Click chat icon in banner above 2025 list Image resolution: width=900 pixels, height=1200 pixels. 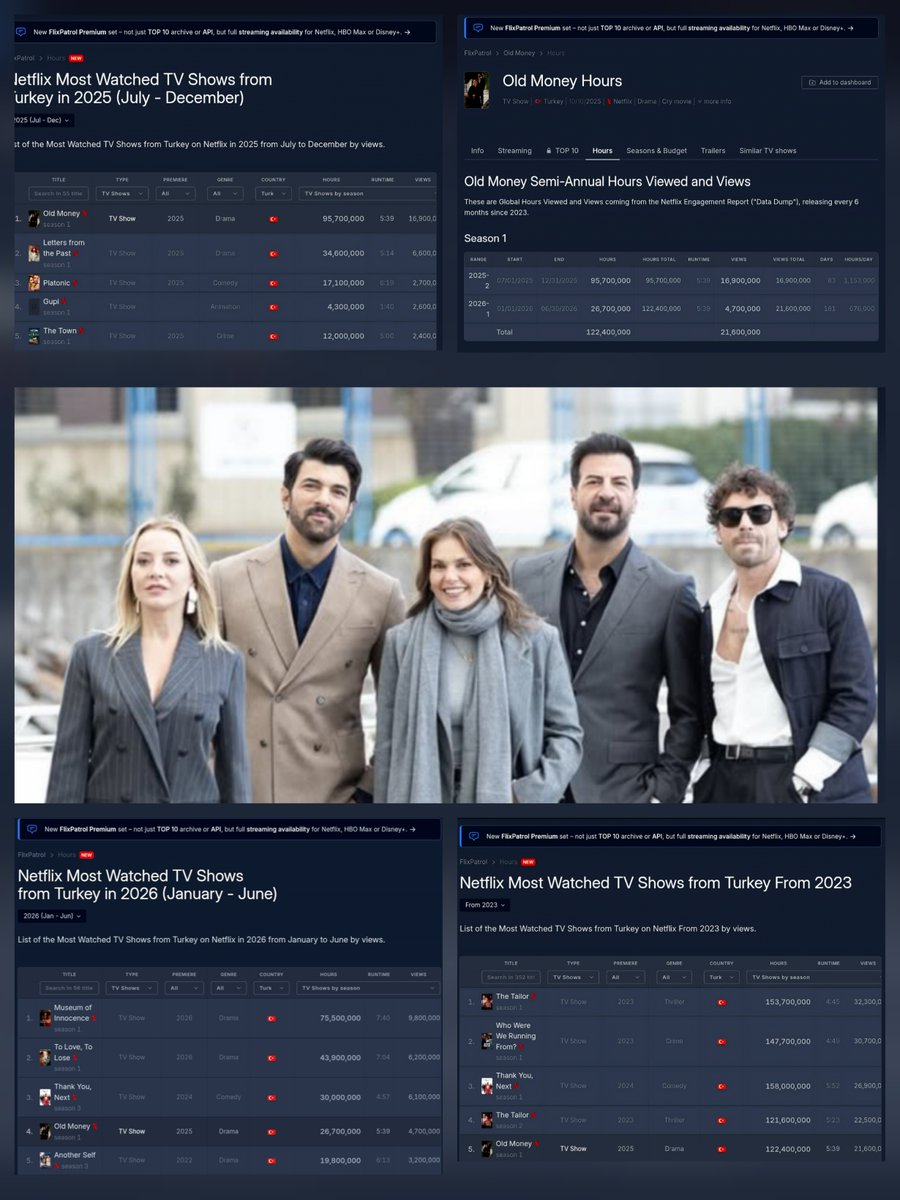click(x=21, y=31)
